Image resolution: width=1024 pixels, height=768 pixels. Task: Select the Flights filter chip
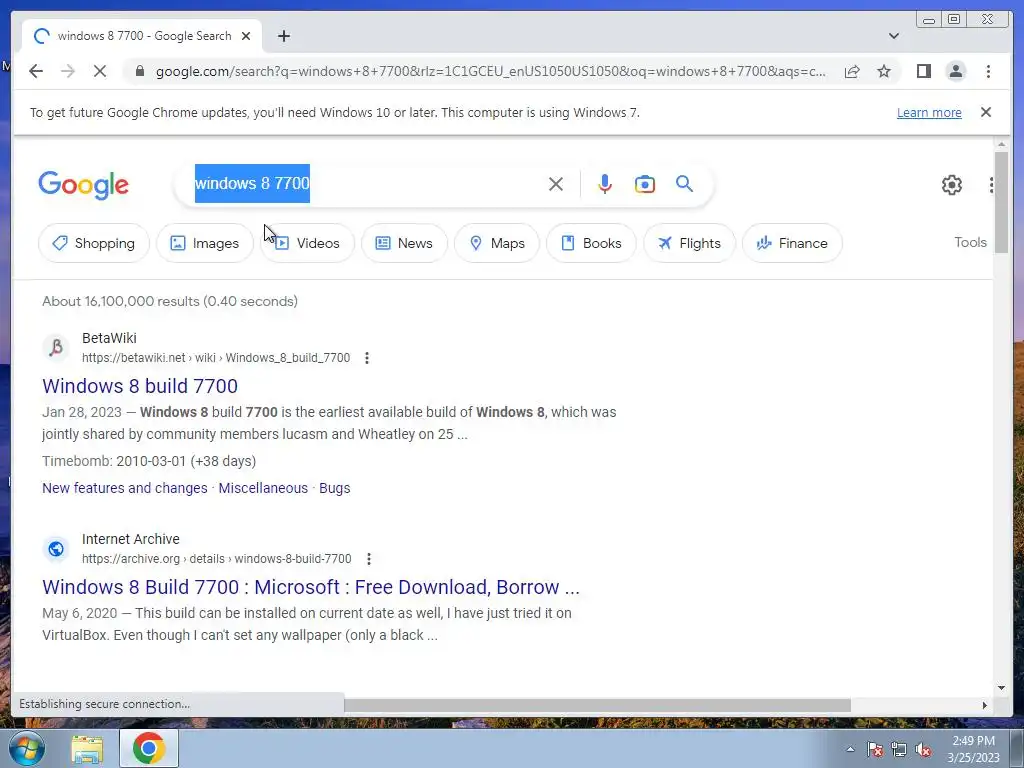690,243
